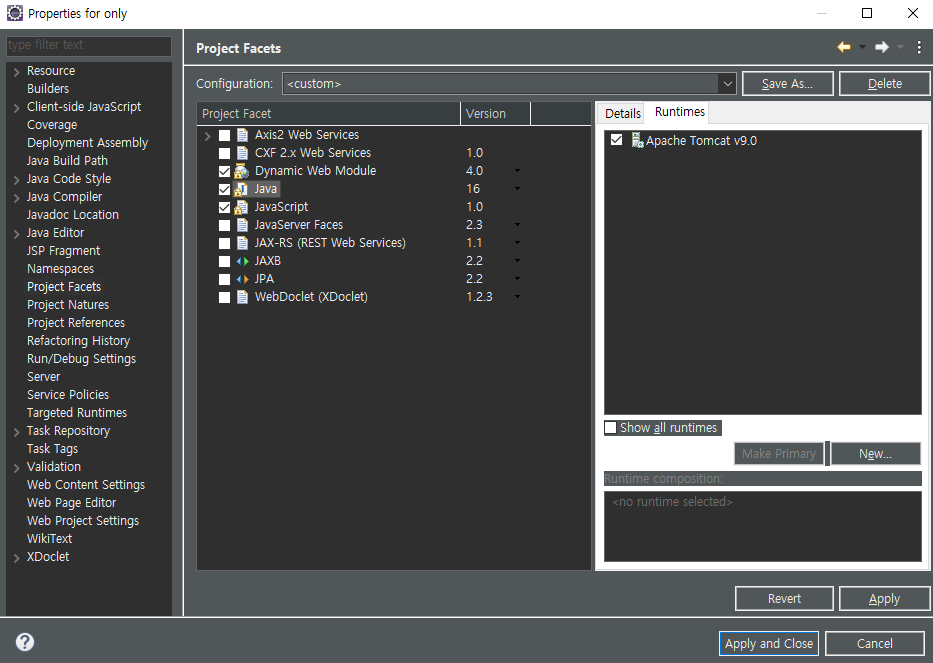Click the Version column header
Screen dimensions: 933x663
coord(495,114)
